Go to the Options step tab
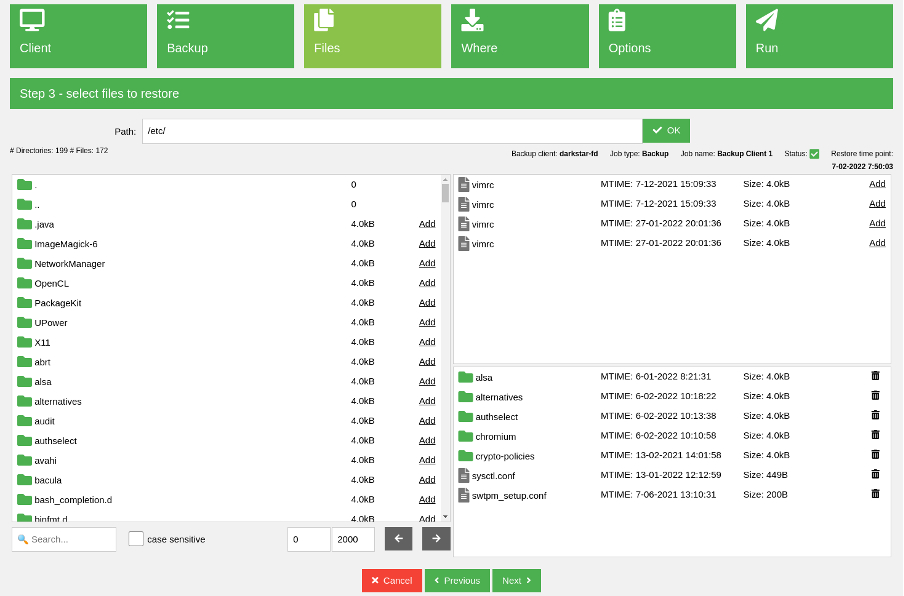Screen dimensions: 904x596 pyautogui.click(x=667, y=36)
